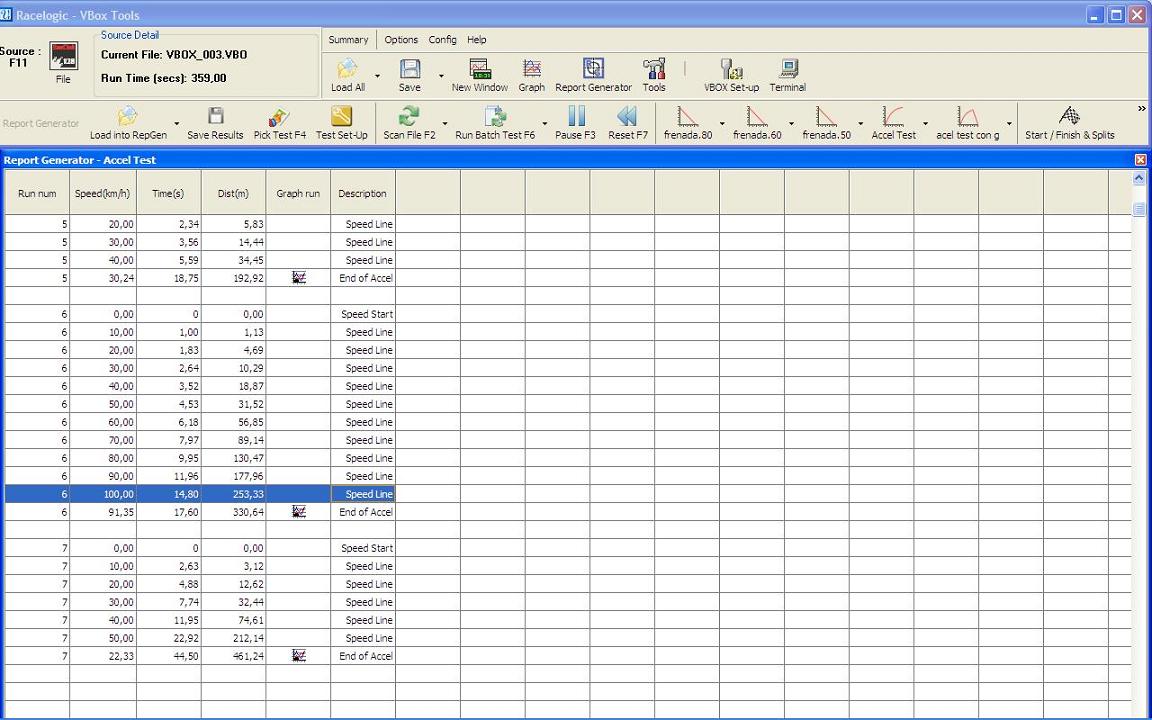The height and width of the screenshot is (720, 1152).
Task: Open a New Window
Action: pyautogui.click(x=480, y=76)
